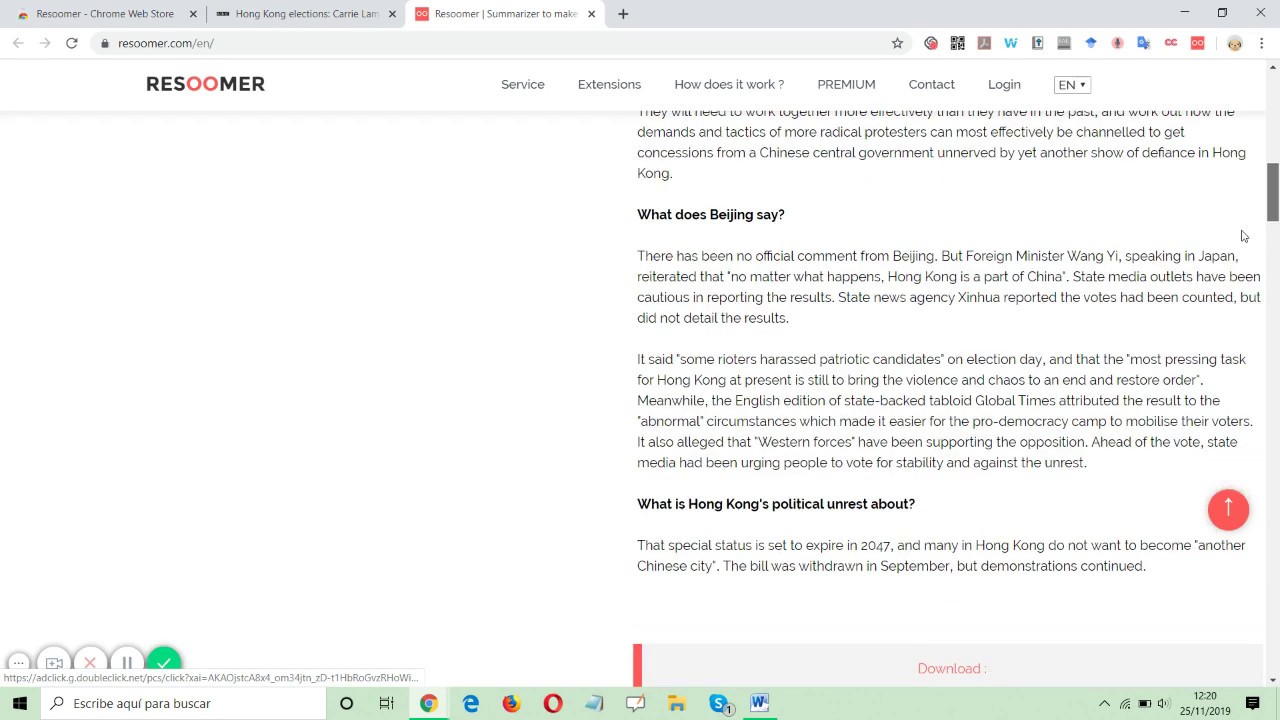This screenshot has width=1280, height=720.
Task: Go to the PREMIUM page
Action: point(846,85)
